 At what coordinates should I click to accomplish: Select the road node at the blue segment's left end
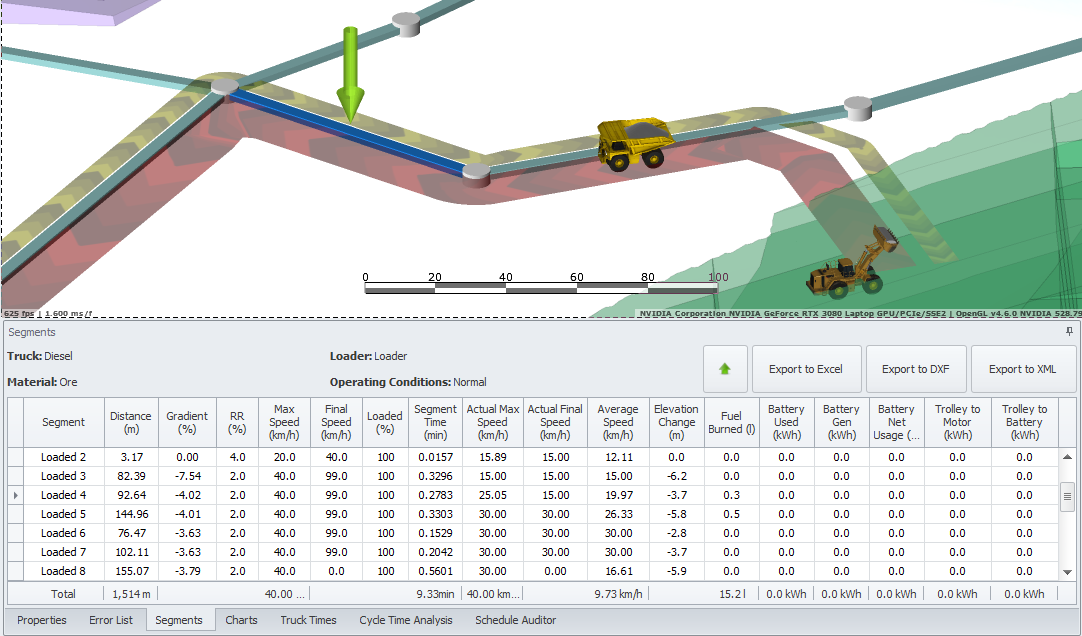pos(225,87)
